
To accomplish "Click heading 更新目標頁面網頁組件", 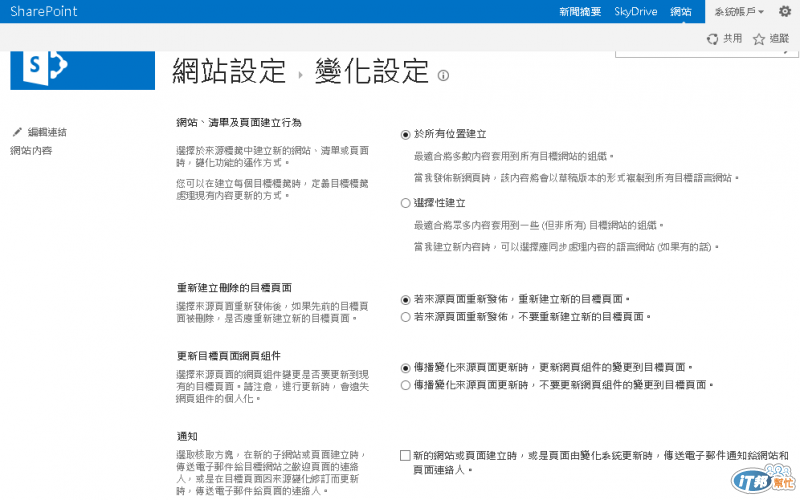I will [229, 356].
